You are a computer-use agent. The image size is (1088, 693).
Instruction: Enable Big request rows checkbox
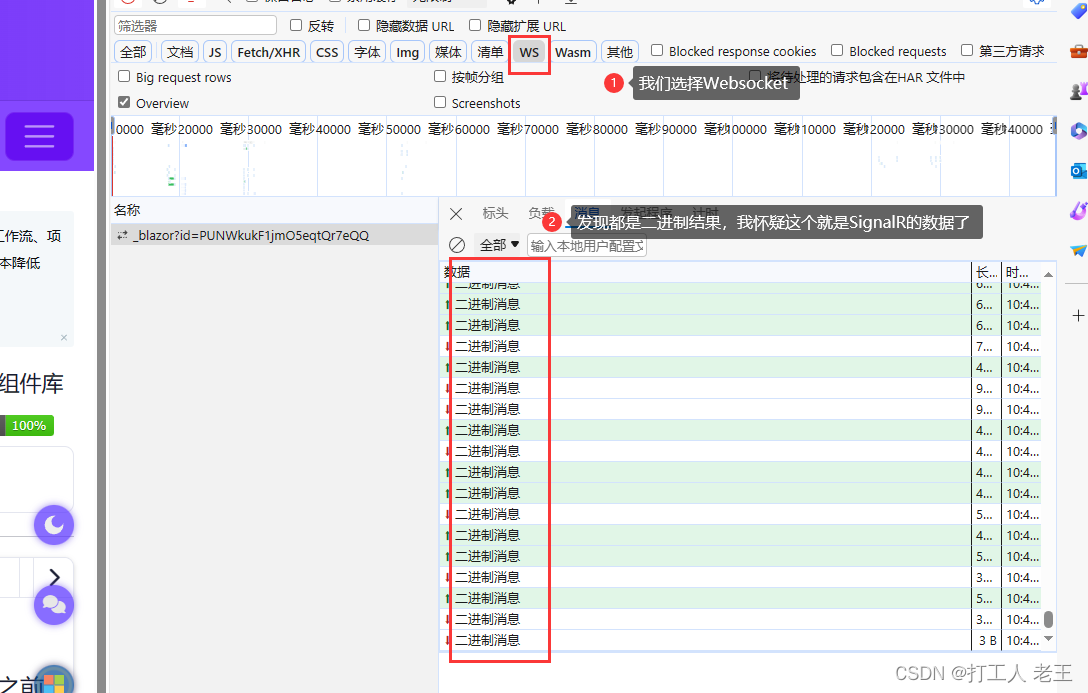click(x=124, y=76)
